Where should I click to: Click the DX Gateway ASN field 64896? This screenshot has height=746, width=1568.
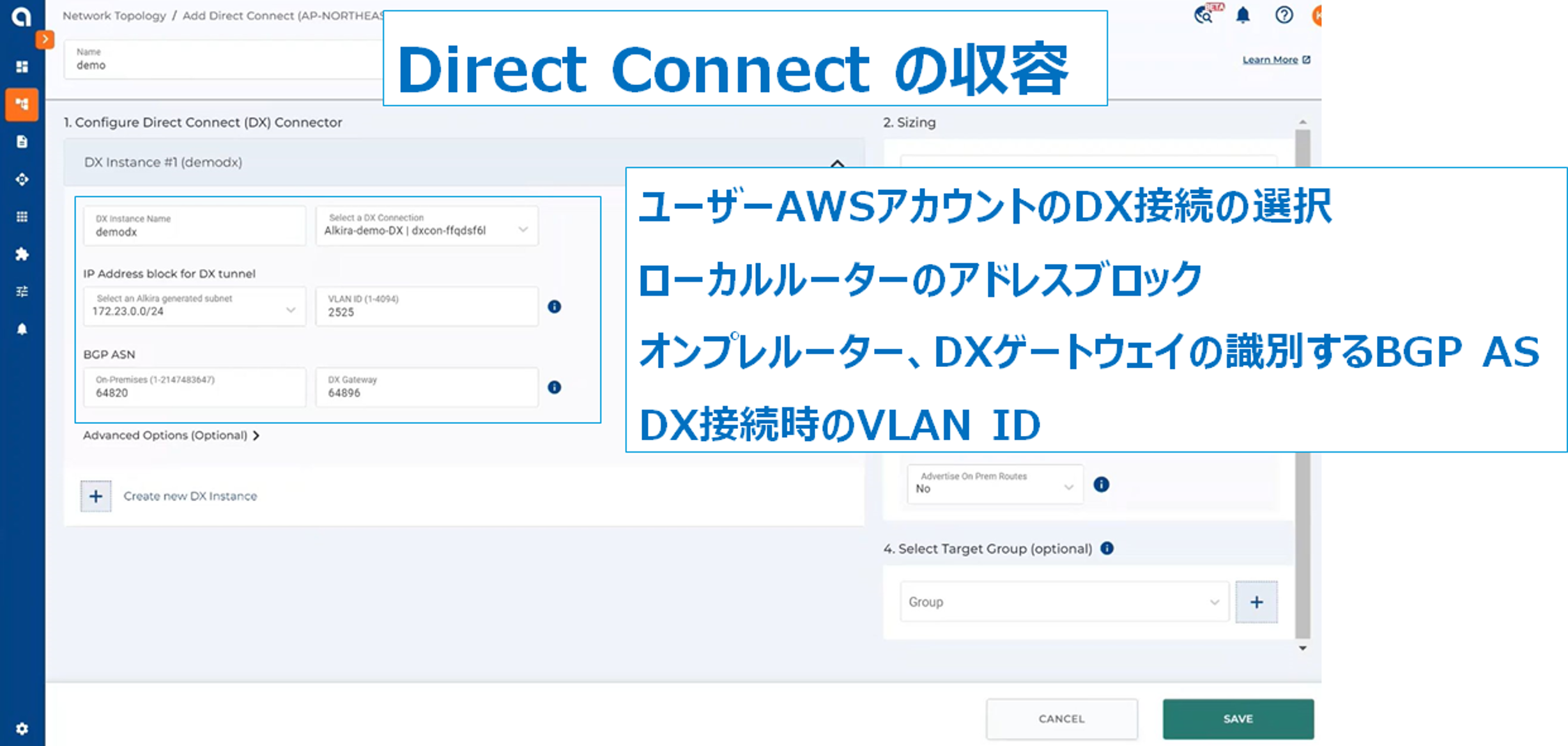coord(427,387)
